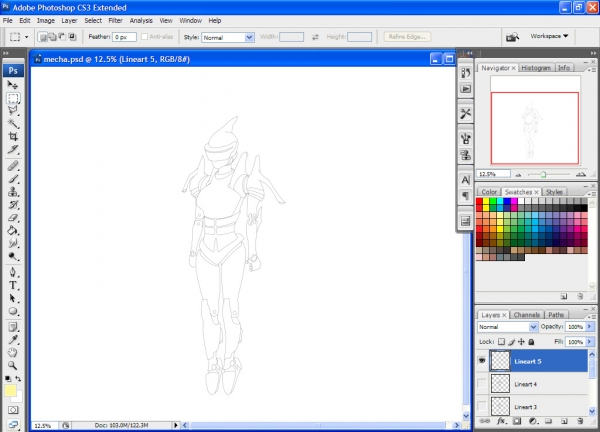
Task: Toggle Quick Mask mode
Action: tap(13, 410)
